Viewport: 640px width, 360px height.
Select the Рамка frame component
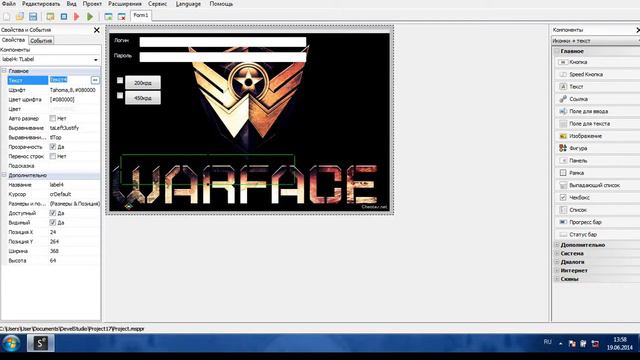597,173
